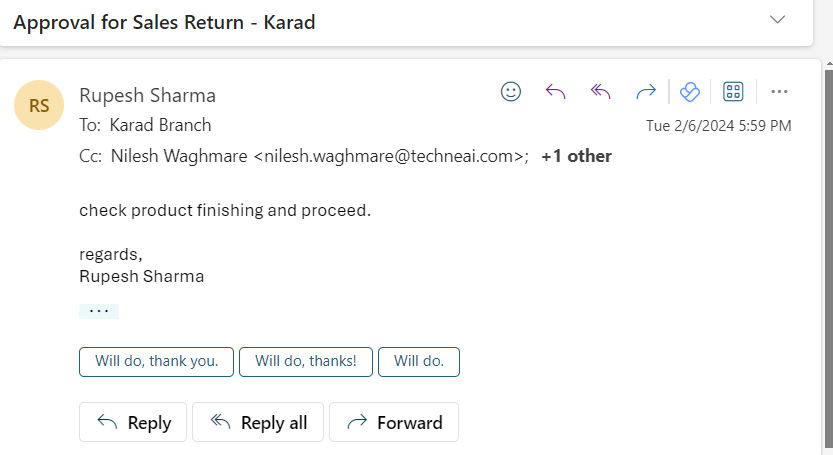Expand the +1 other Cc recipients
Image resolution: width=833 pixels, height=455 pixels.
point(576,156)
